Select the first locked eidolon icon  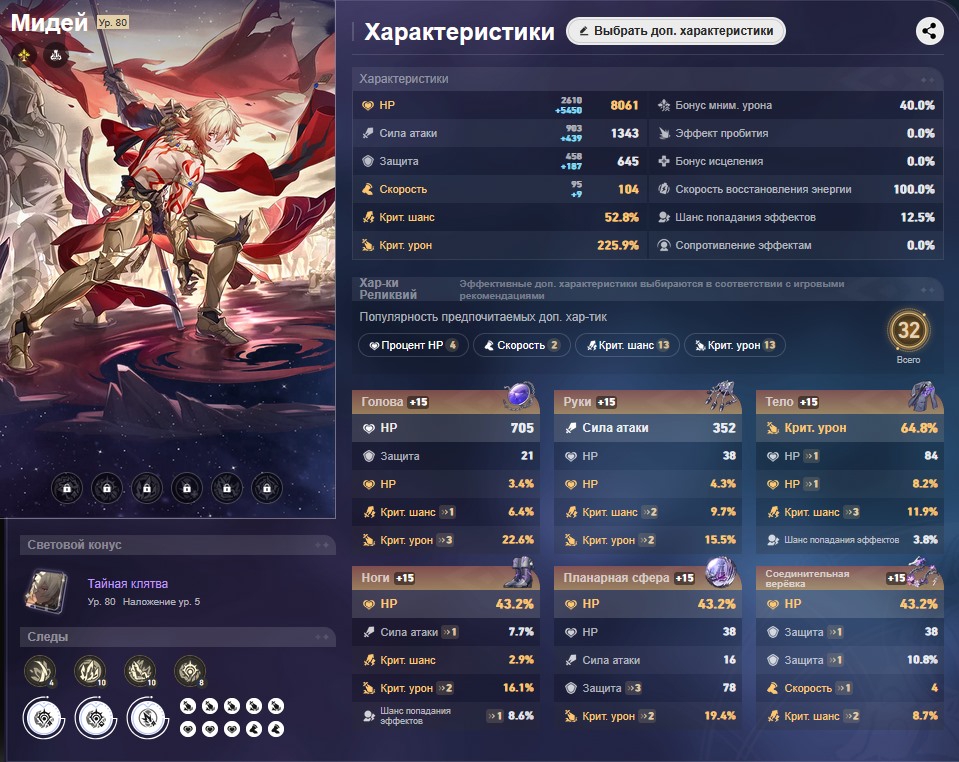tap(67, 488)
